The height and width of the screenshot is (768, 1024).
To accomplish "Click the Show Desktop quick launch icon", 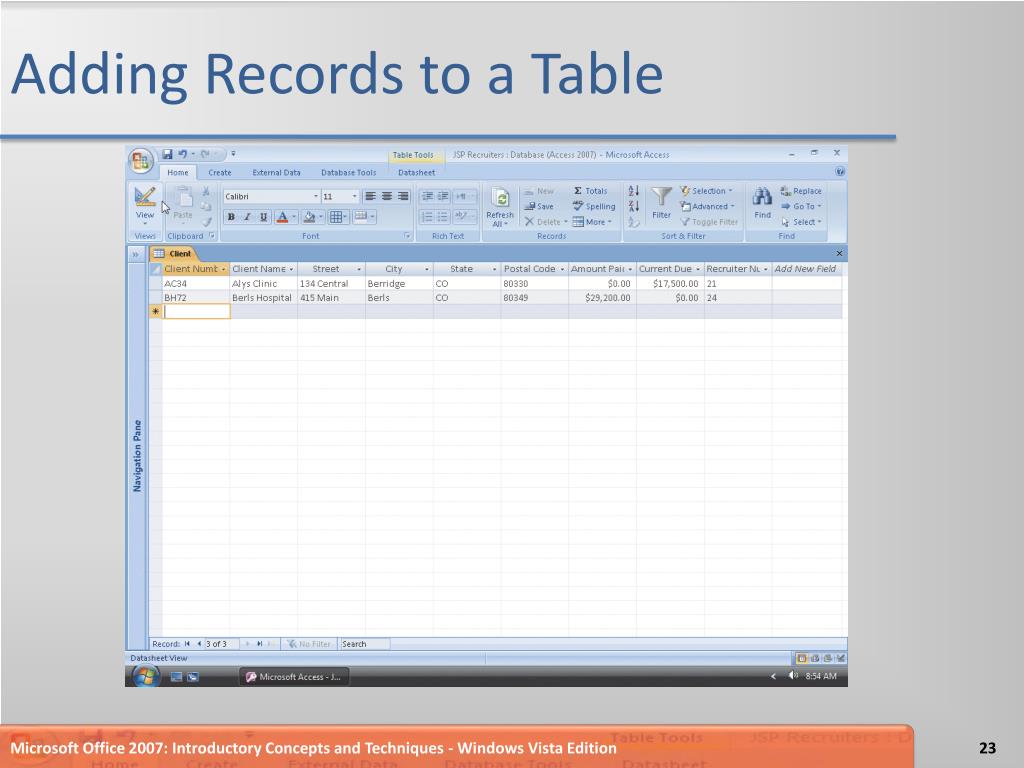I will [x=176, y=677].
